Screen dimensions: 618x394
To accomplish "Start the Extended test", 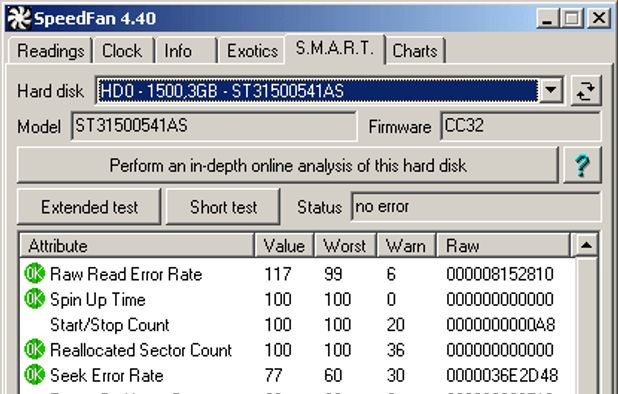I will [x=89, y=207].
